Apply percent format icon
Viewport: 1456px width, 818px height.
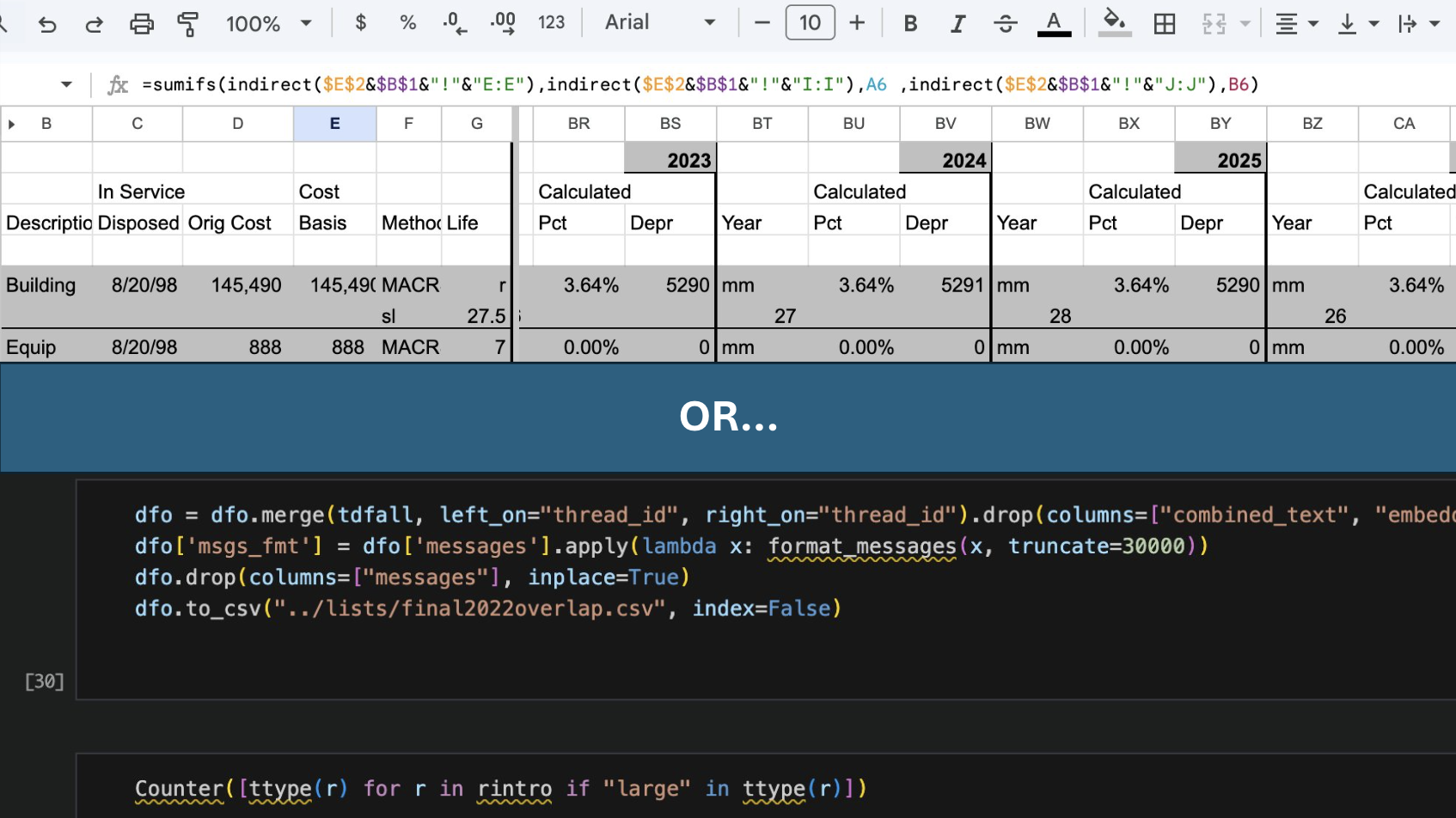tap(407, 22)
